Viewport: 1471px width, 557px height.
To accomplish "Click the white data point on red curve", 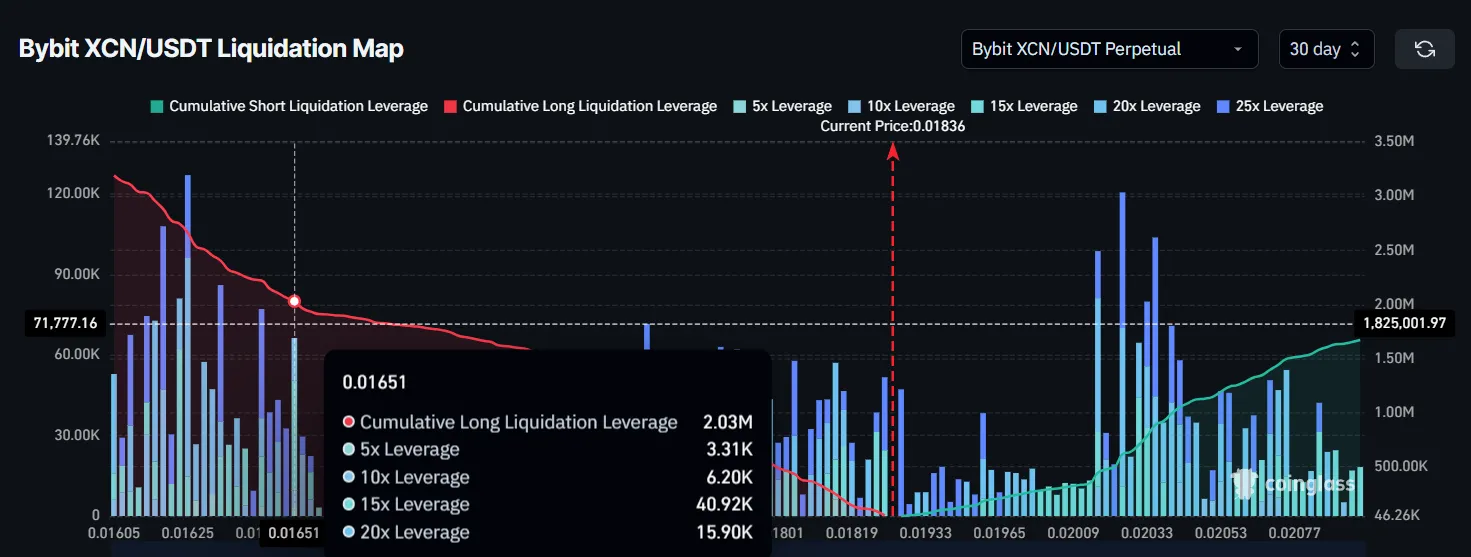I will pyautogui.click(x=294, y=301).
